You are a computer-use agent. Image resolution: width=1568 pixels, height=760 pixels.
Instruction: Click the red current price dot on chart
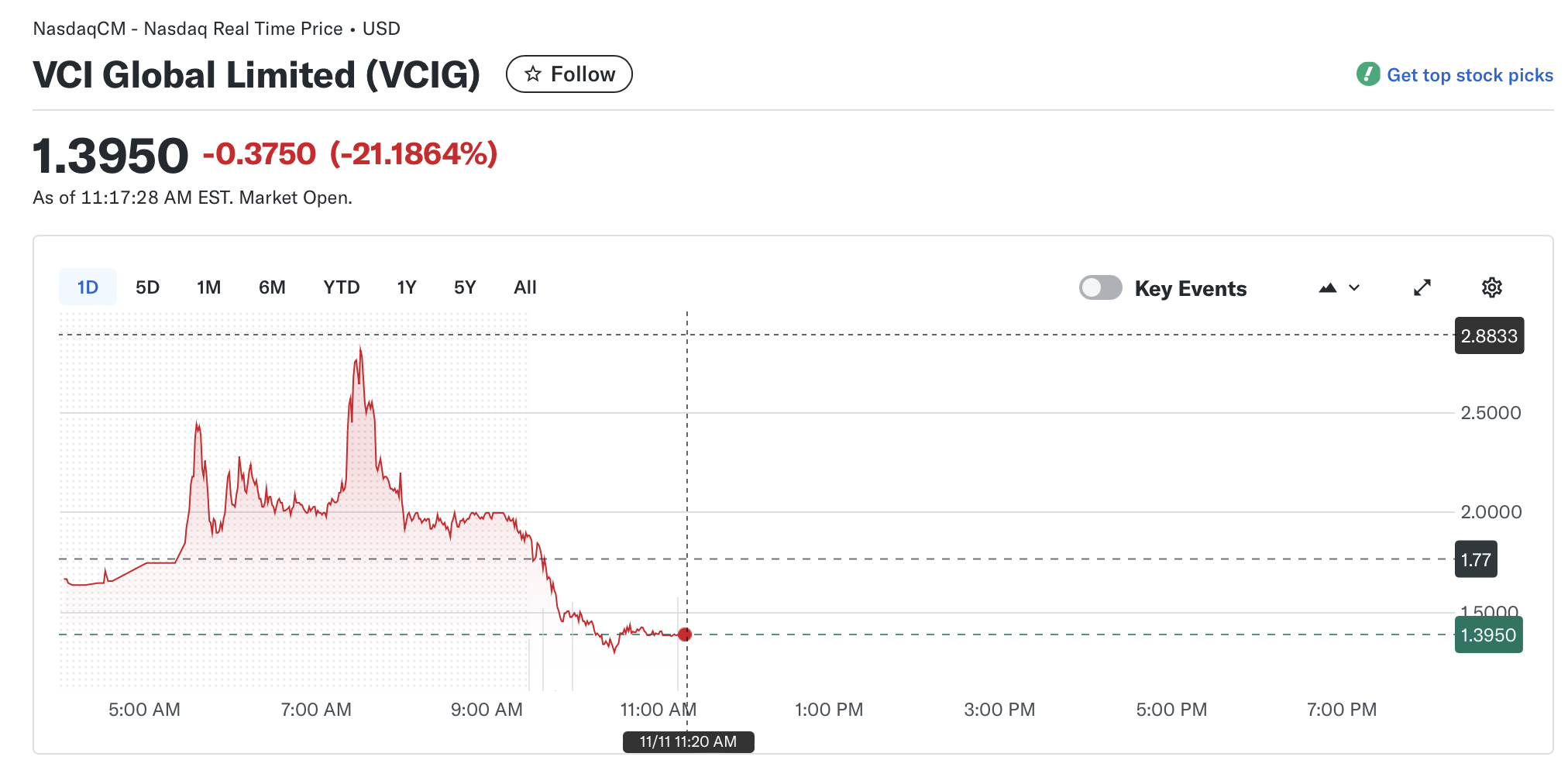pyautogui.click(x=684, y=634)
